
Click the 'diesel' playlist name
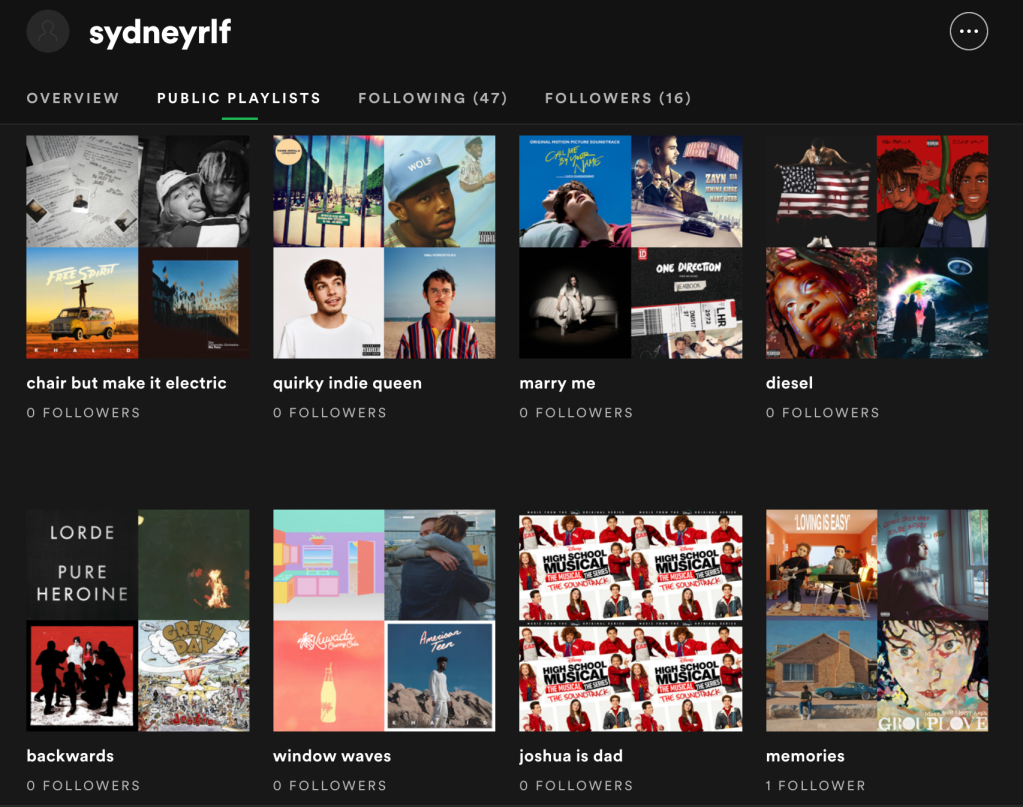coord(789,383)
